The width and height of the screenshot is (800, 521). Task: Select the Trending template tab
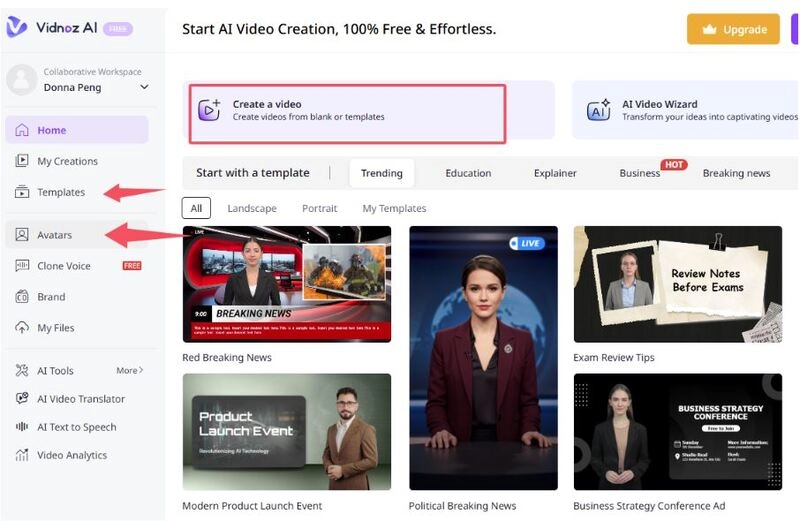382,173
